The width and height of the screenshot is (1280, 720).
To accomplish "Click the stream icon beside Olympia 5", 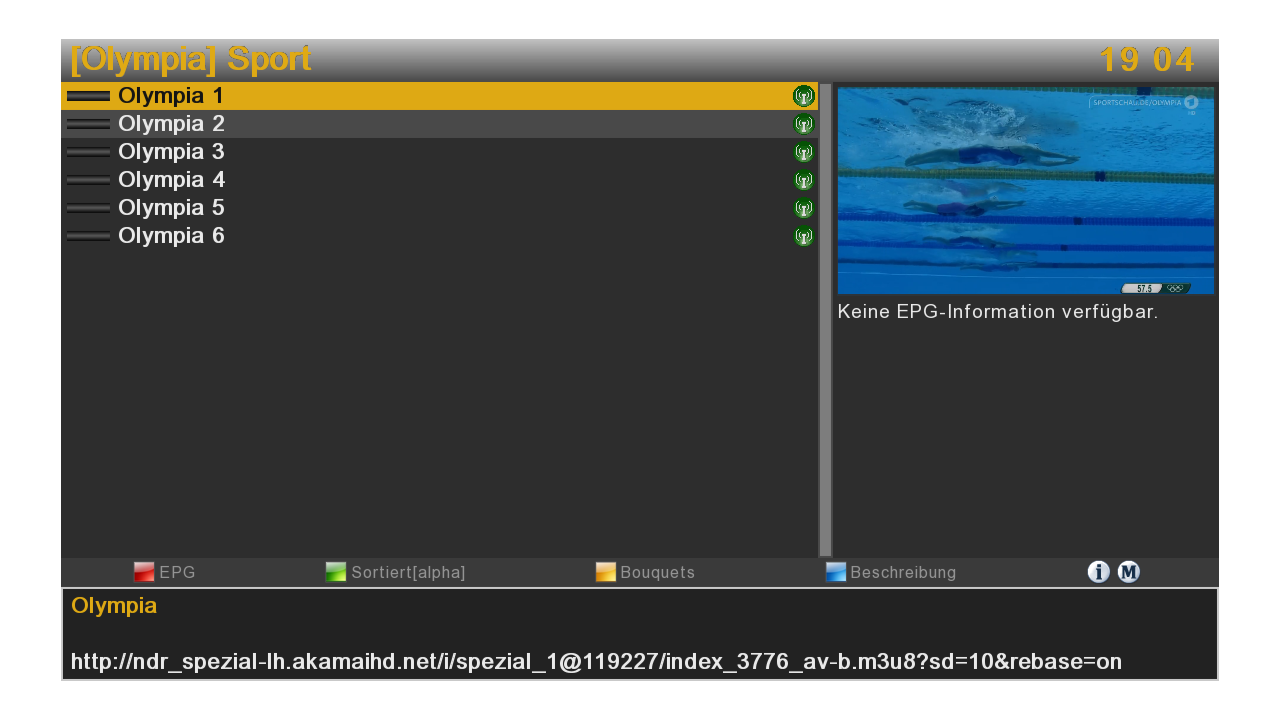I will [x=803, y=208].
